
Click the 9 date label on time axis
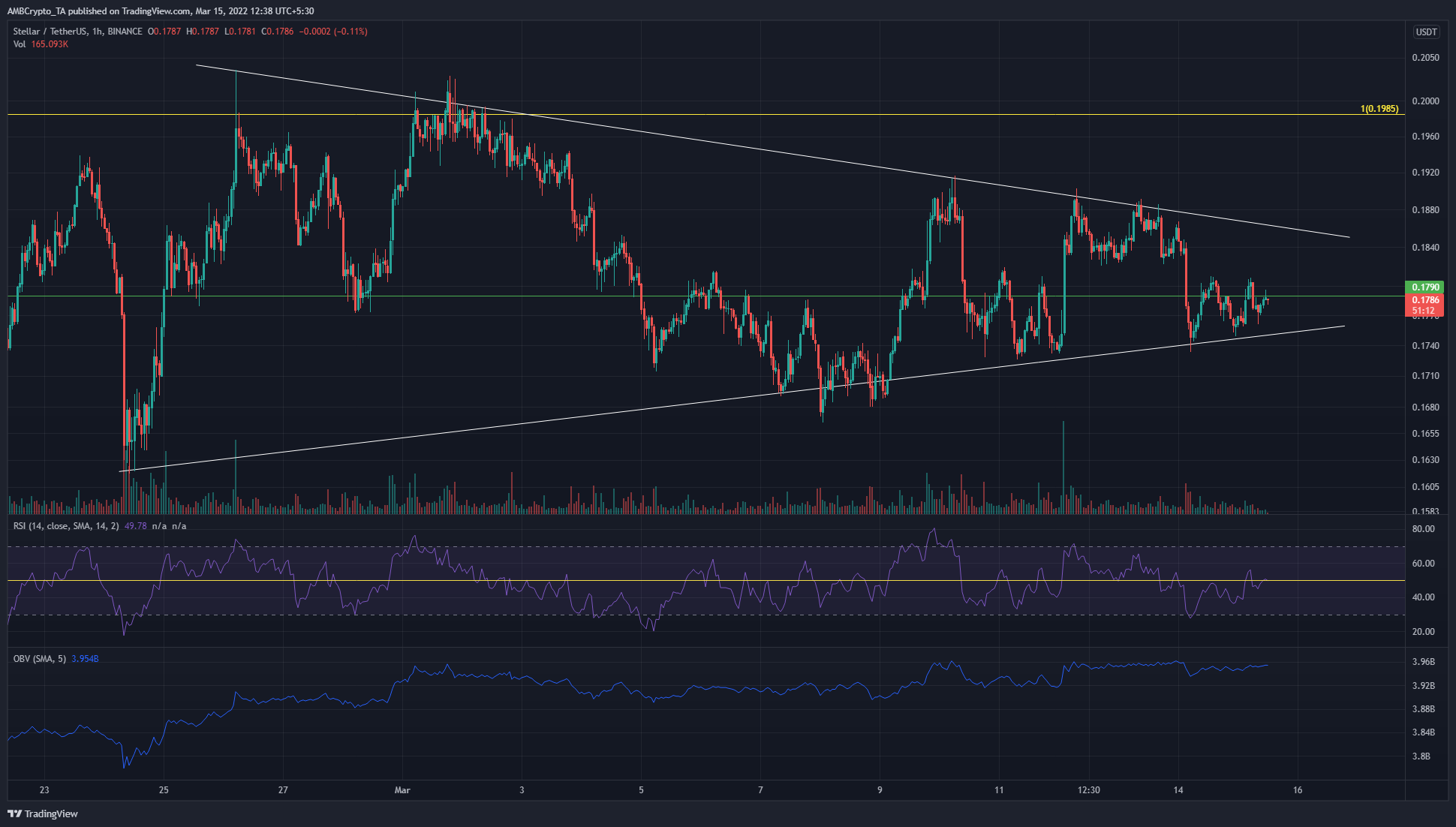pos(880,789)
